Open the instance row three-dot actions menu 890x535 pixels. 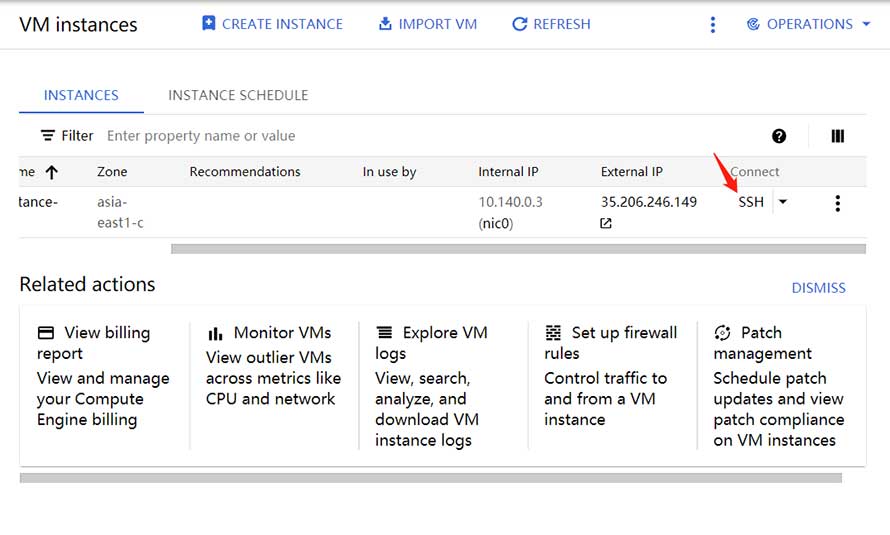tap(838, 203)
